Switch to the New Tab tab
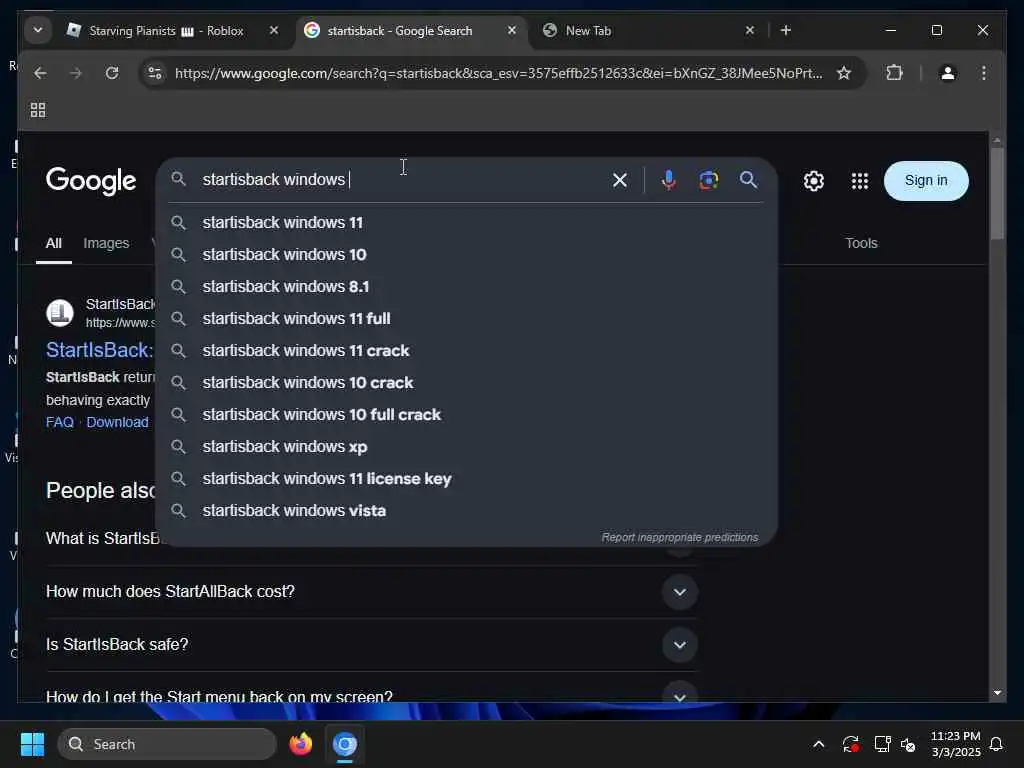 click(x=647, y=31)
